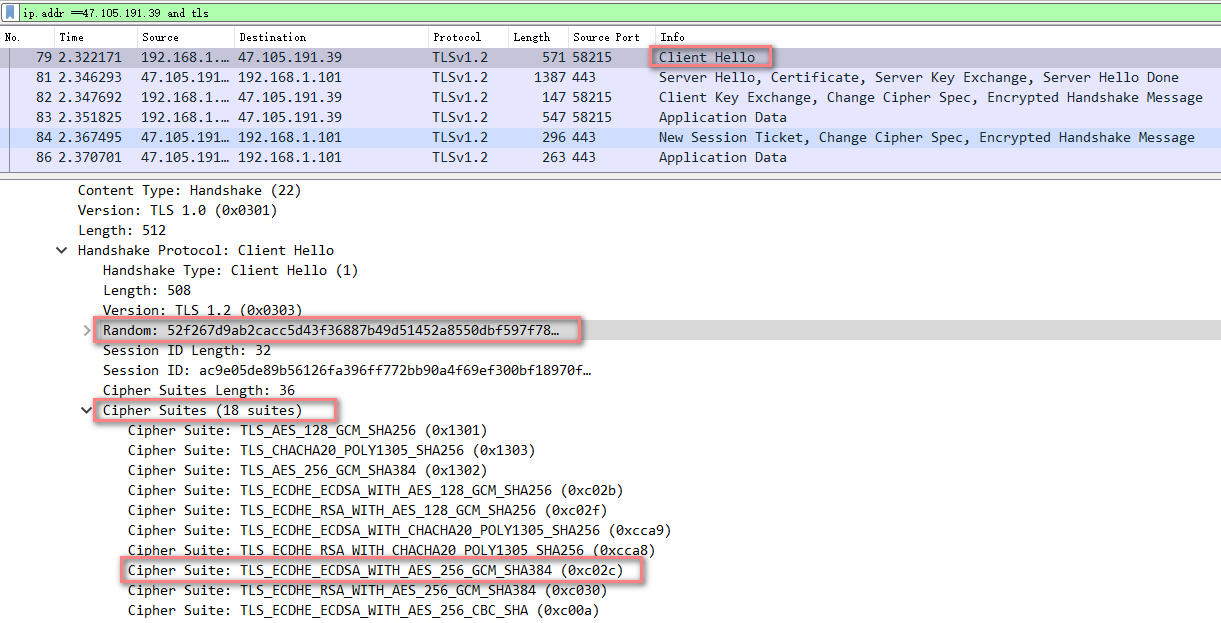The width and height of the screenshot is (1221, 623).
Task: Select packet 79 Client Hello row
Action: tap(400, 57)
